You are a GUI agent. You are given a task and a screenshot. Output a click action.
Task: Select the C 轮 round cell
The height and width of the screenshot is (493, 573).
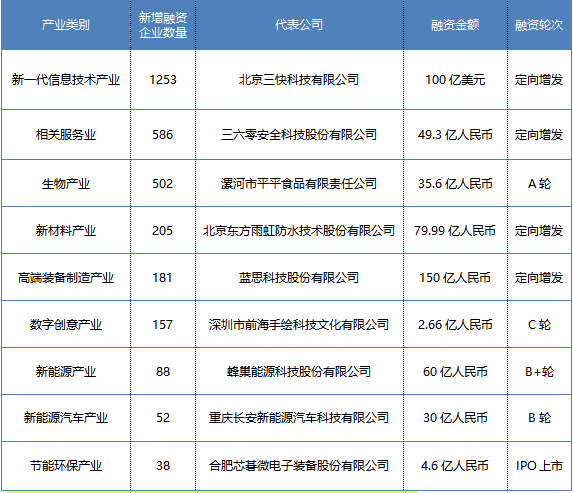[539, 325]
